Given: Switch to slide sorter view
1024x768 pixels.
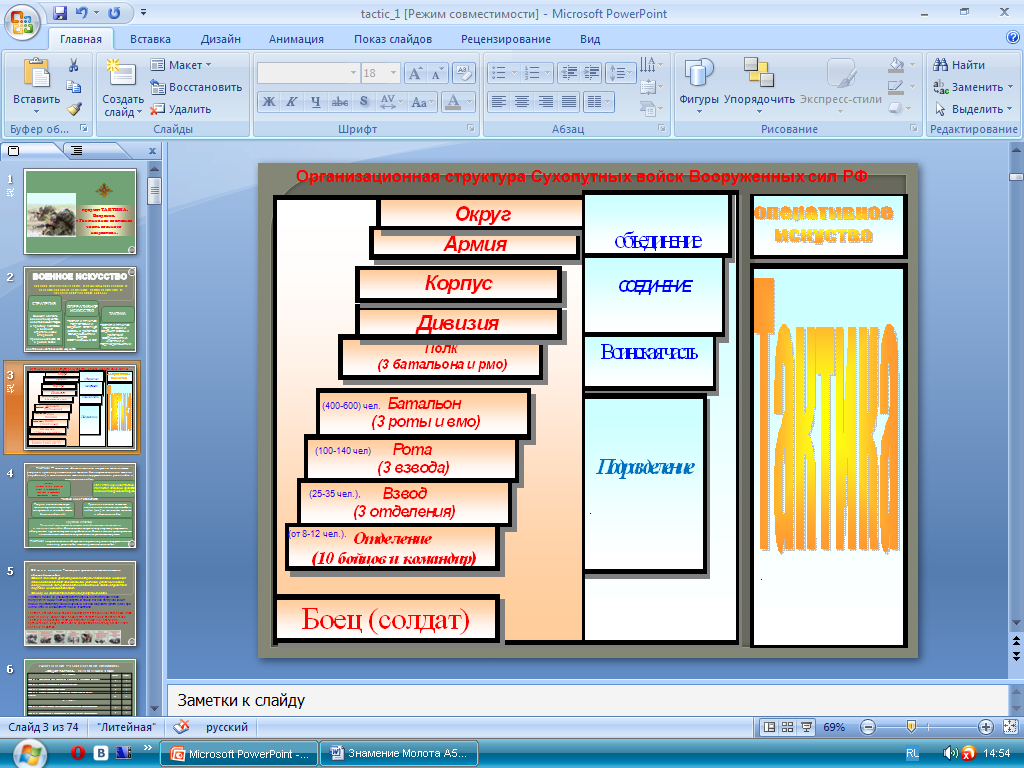Looking at the screenshot, I should [x=788, y=727].
